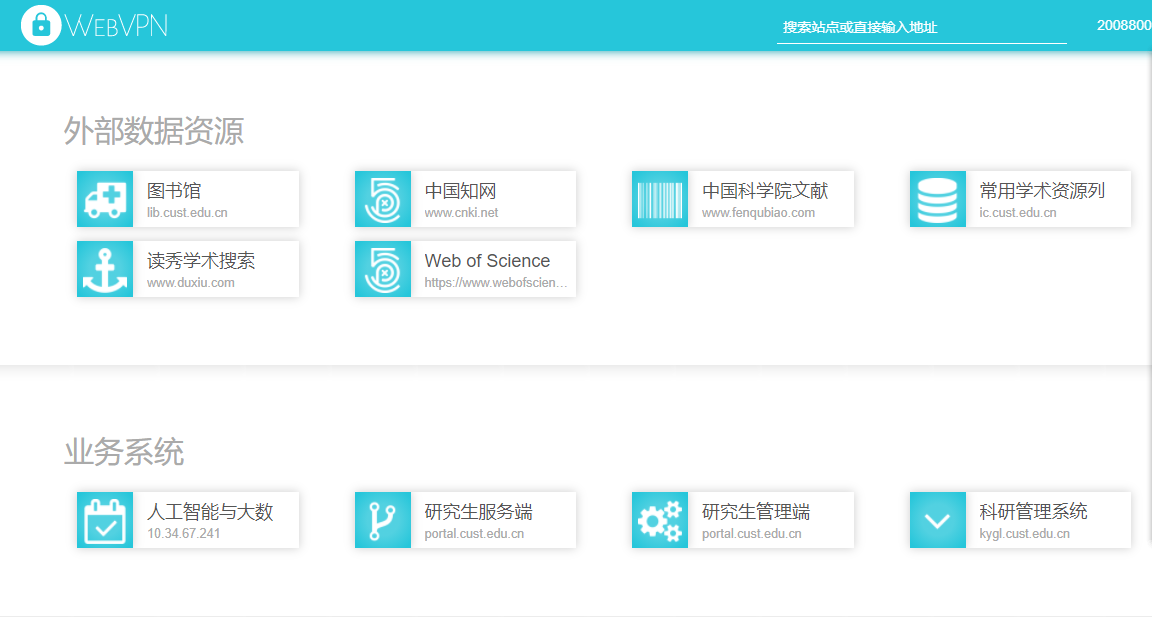Open the 科研管理系统 link title

click(1033, 512)
